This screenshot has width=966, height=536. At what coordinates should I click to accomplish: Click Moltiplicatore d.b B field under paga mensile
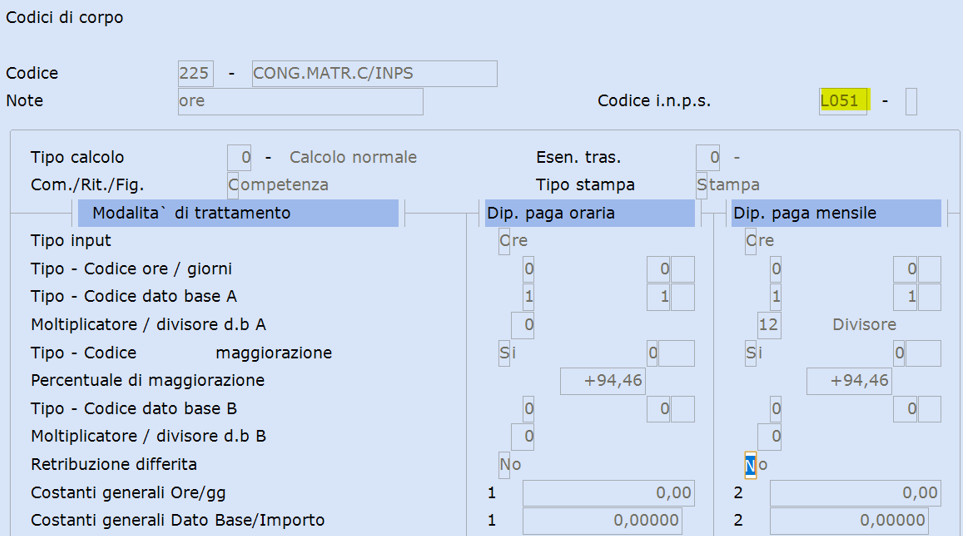(x=769, y=437)
